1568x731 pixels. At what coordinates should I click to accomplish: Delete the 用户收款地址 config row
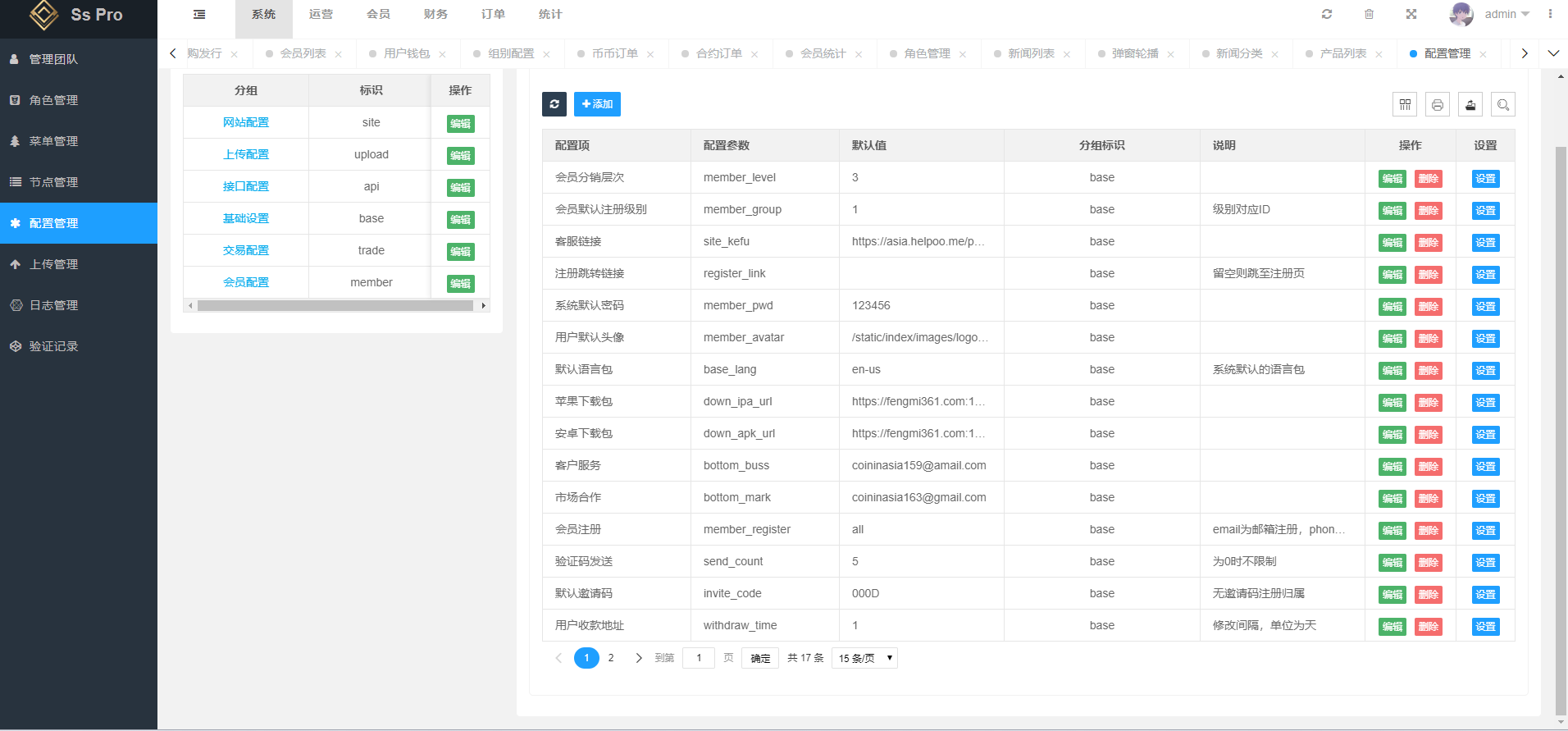coord(1429,626)
